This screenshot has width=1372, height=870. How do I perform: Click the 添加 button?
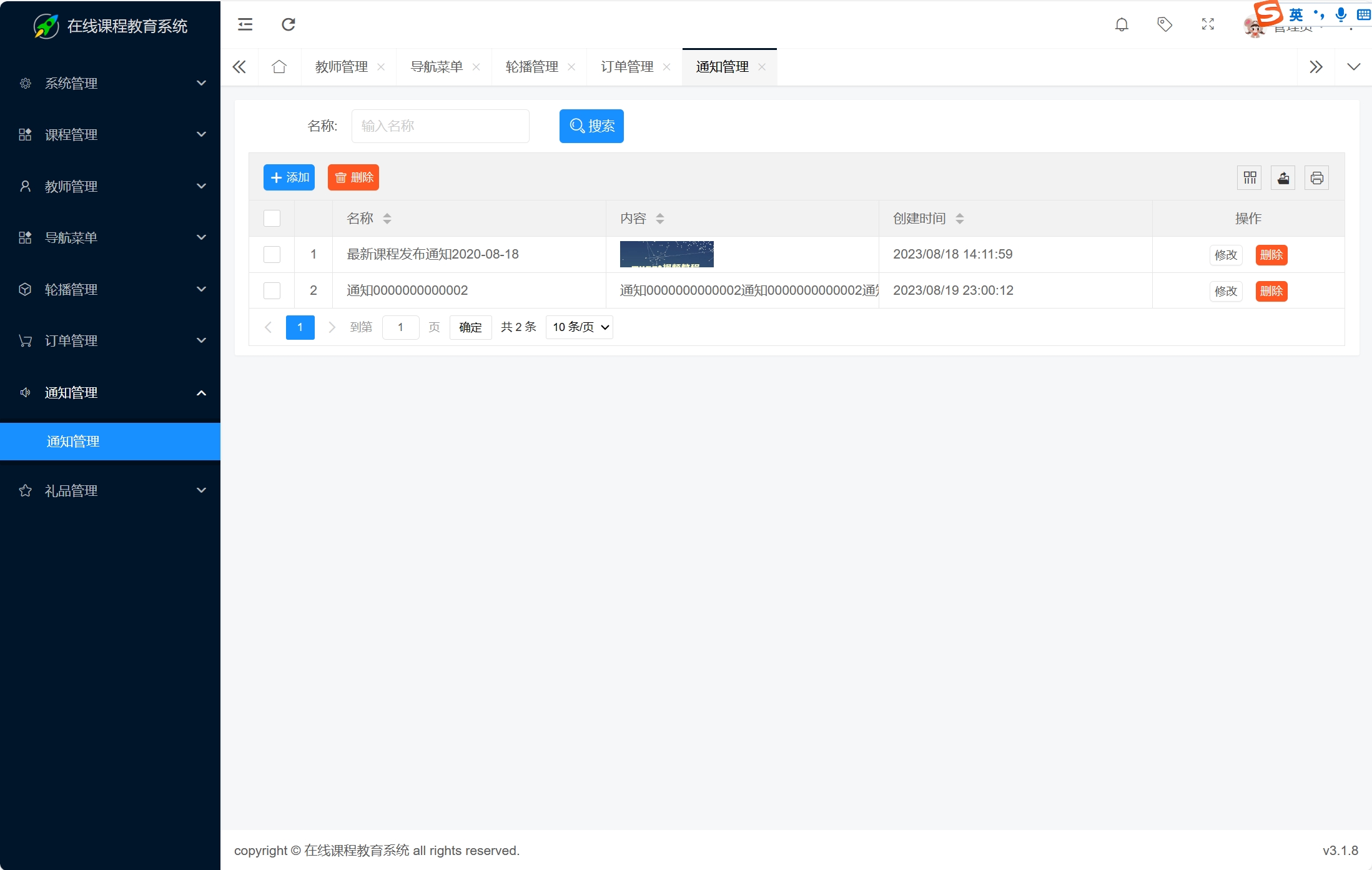[289, 178]
